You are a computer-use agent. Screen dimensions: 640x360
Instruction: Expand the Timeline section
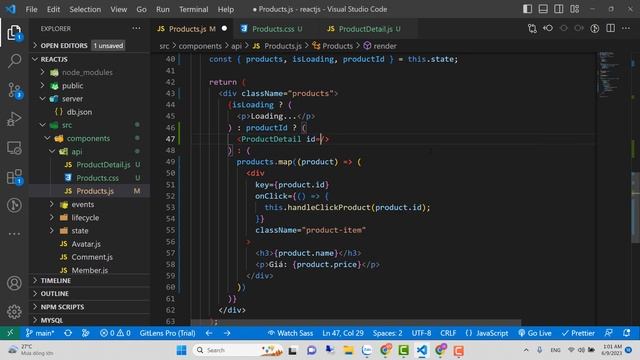(x=89, y=280)
